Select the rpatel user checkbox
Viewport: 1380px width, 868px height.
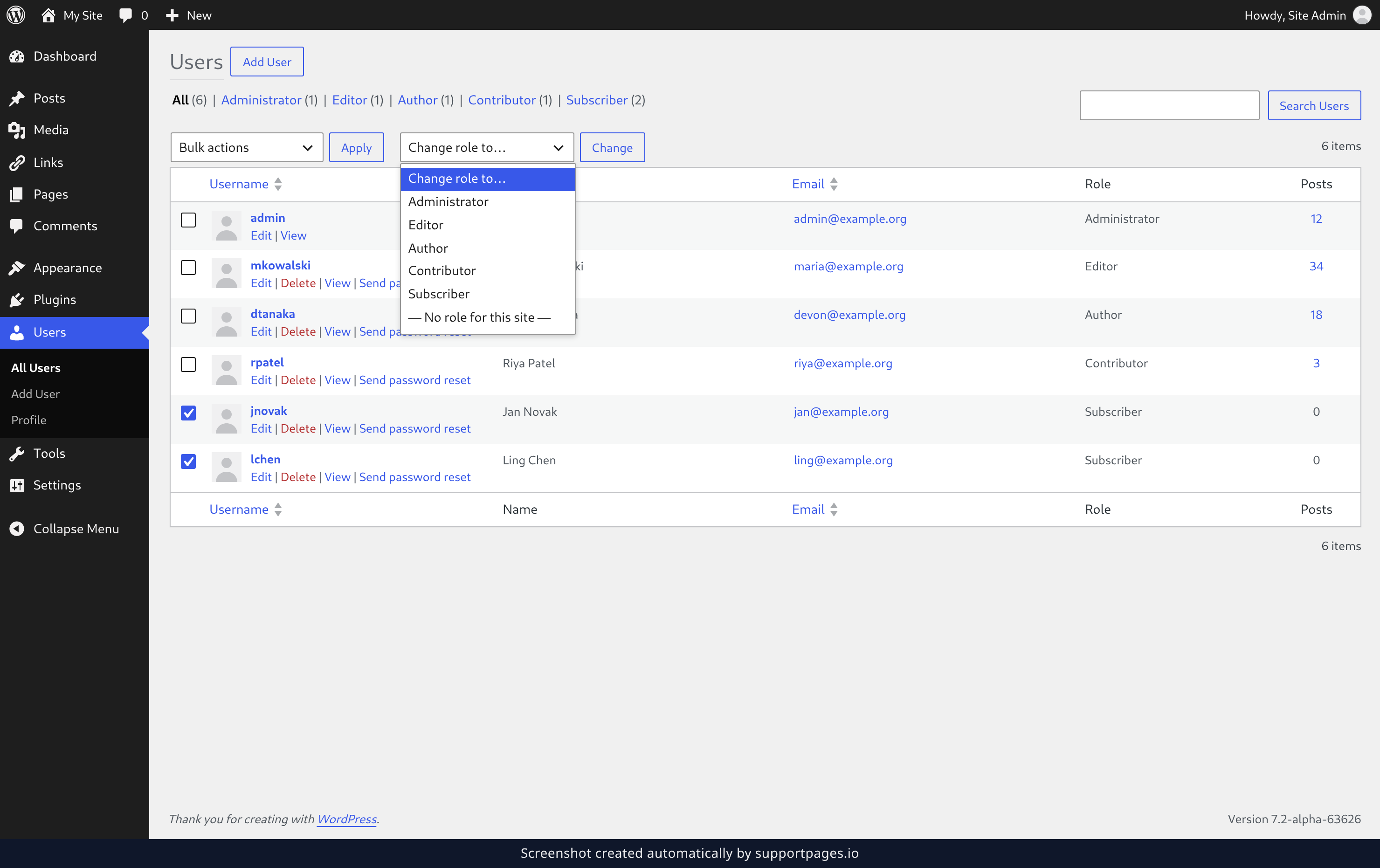click(188, 365)
